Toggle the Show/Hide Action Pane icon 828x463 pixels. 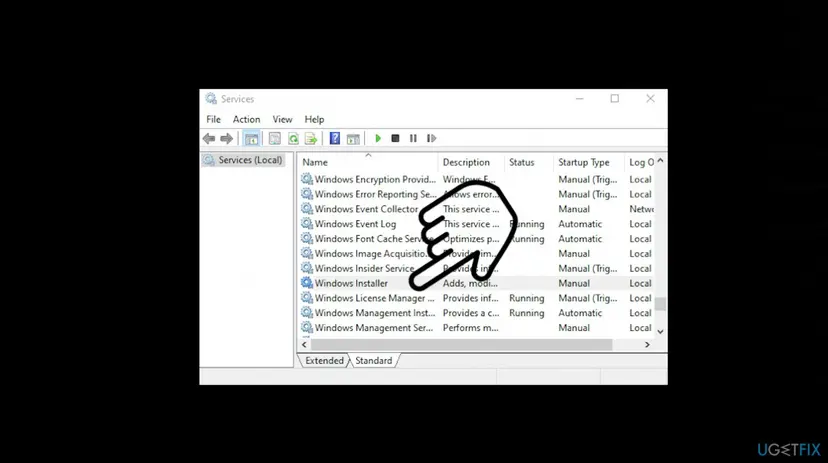point(353,138)
